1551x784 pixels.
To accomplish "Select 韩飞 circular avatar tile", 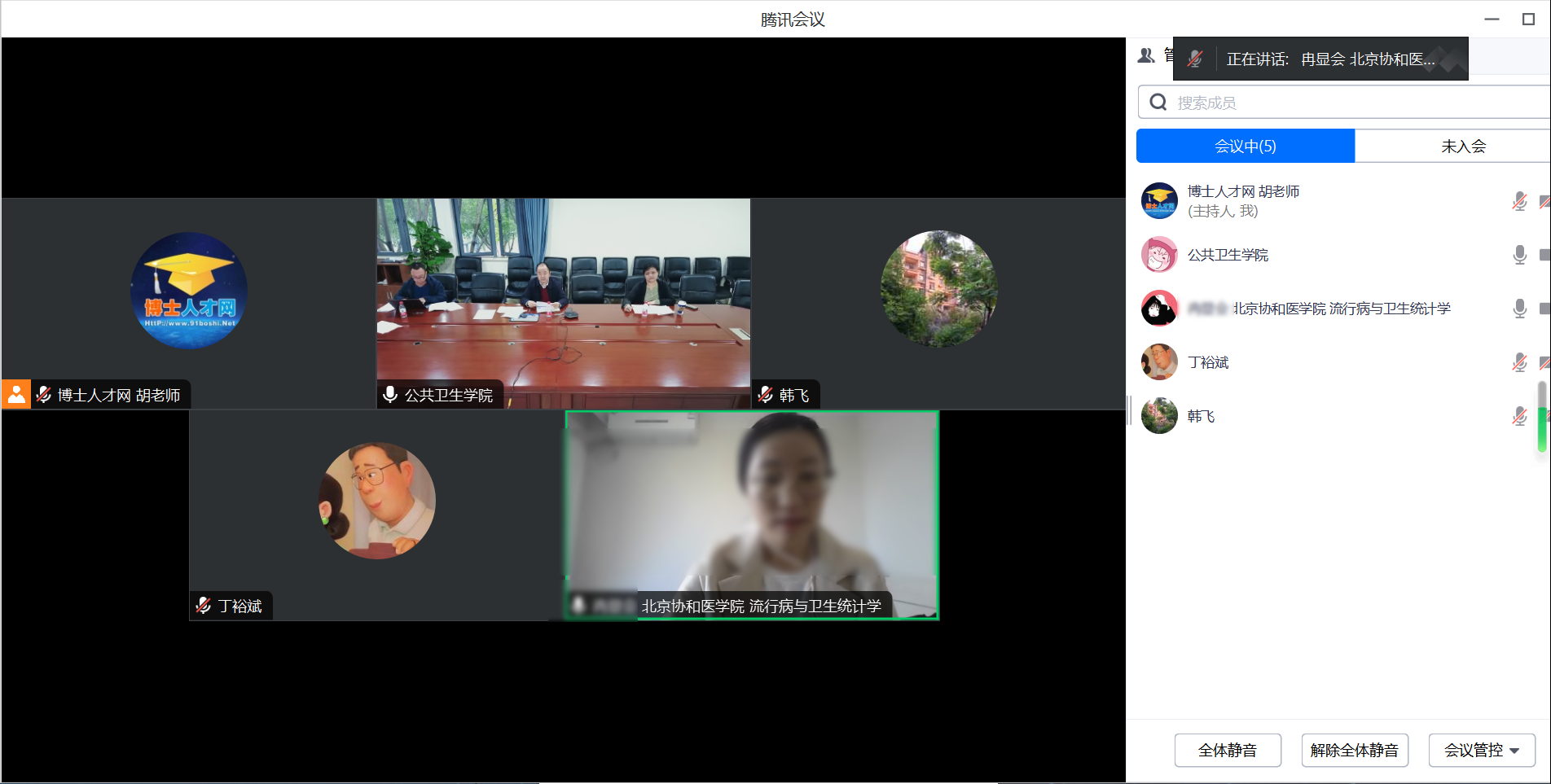I will pos(938,289).
